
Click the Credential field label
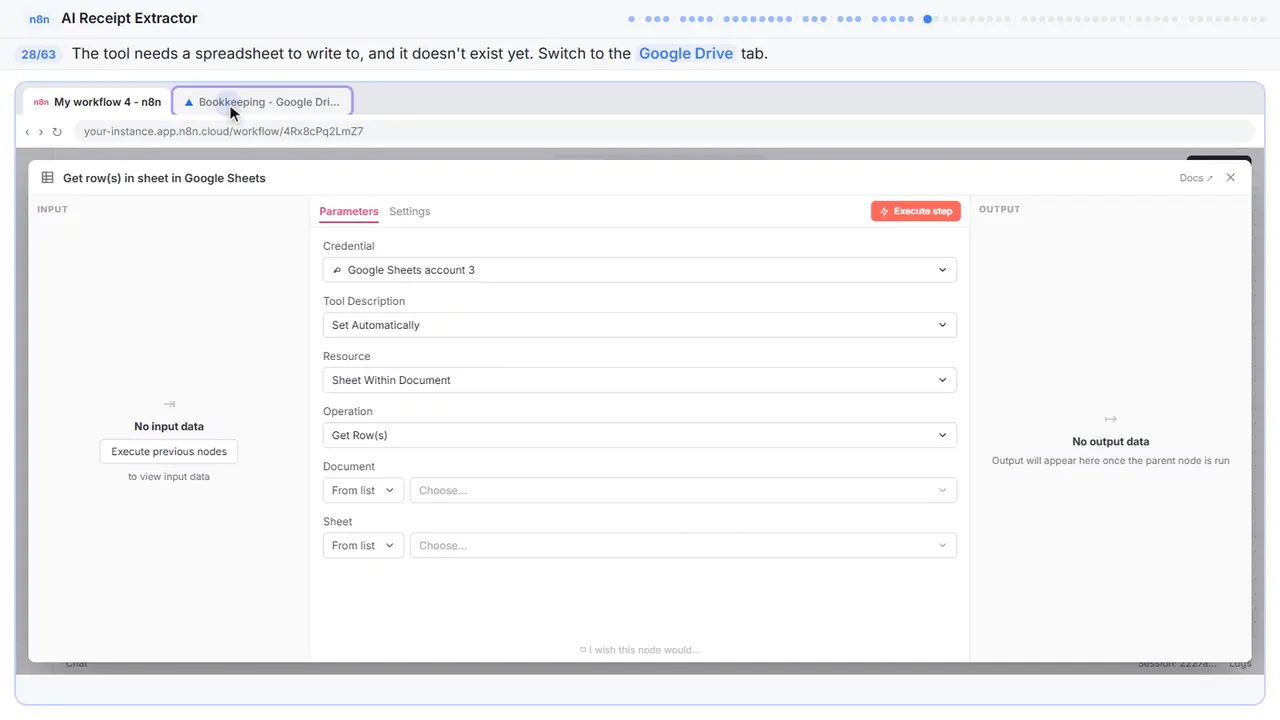tap(349, 246)
